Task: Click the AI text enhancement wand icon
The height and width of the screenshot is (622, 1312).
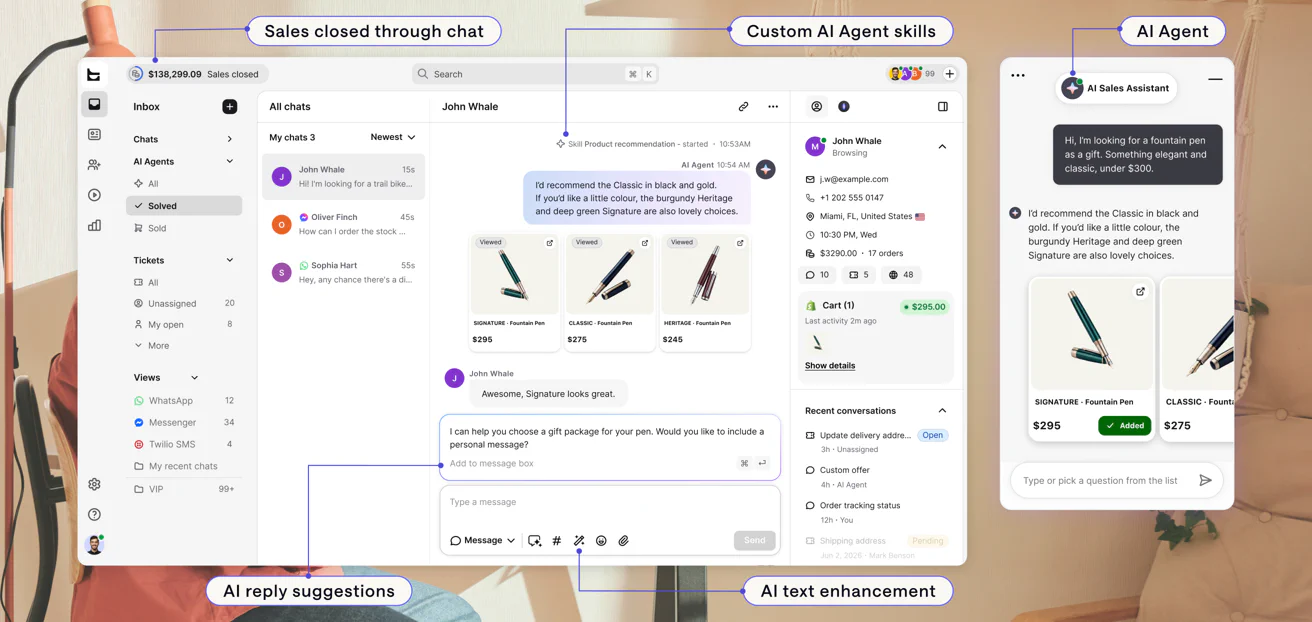Action: tap(579, 540)
